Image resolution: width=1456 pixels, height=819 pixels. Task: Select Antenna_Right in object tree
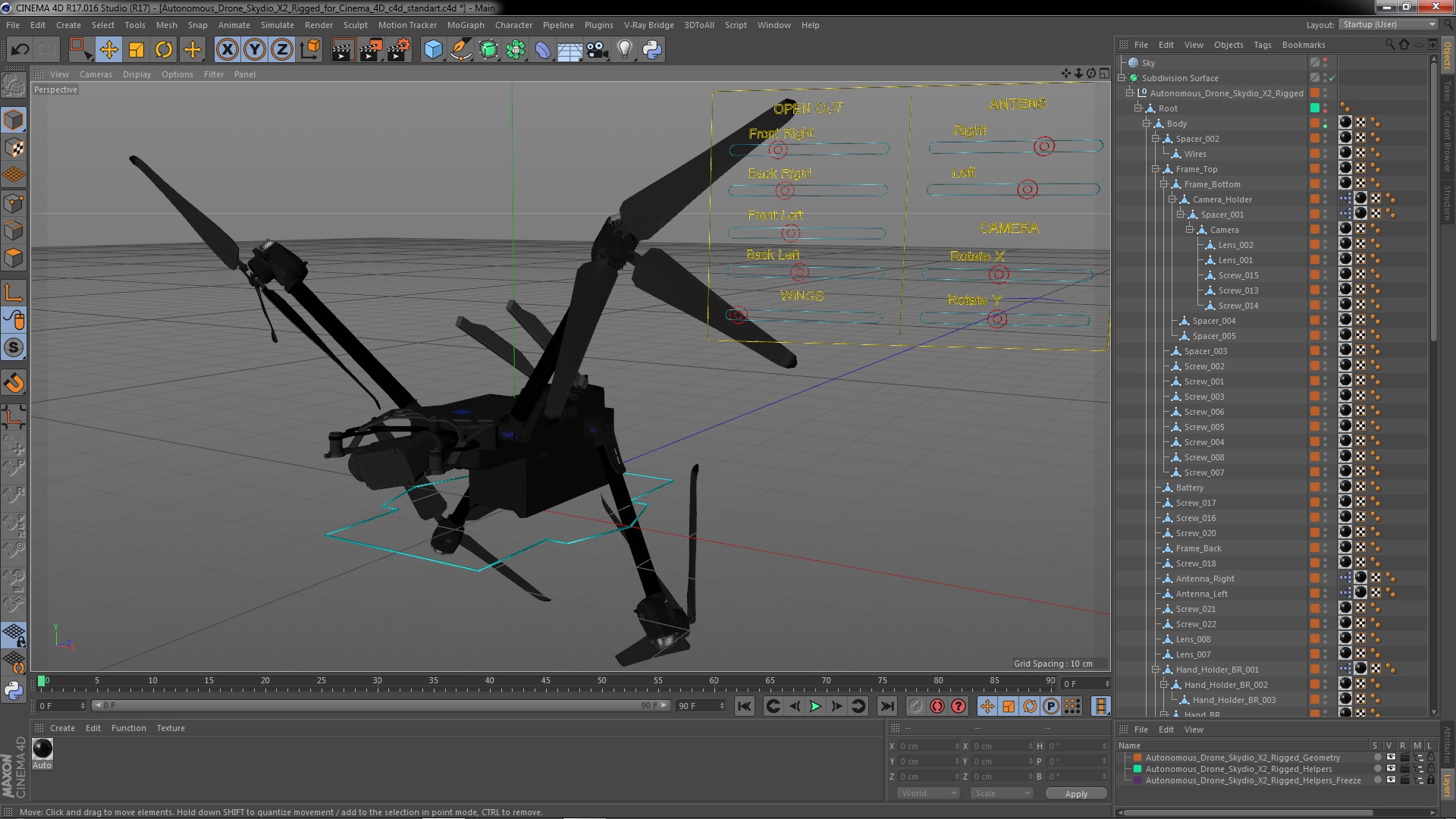pyautogui.click(x=1205, y=579)
